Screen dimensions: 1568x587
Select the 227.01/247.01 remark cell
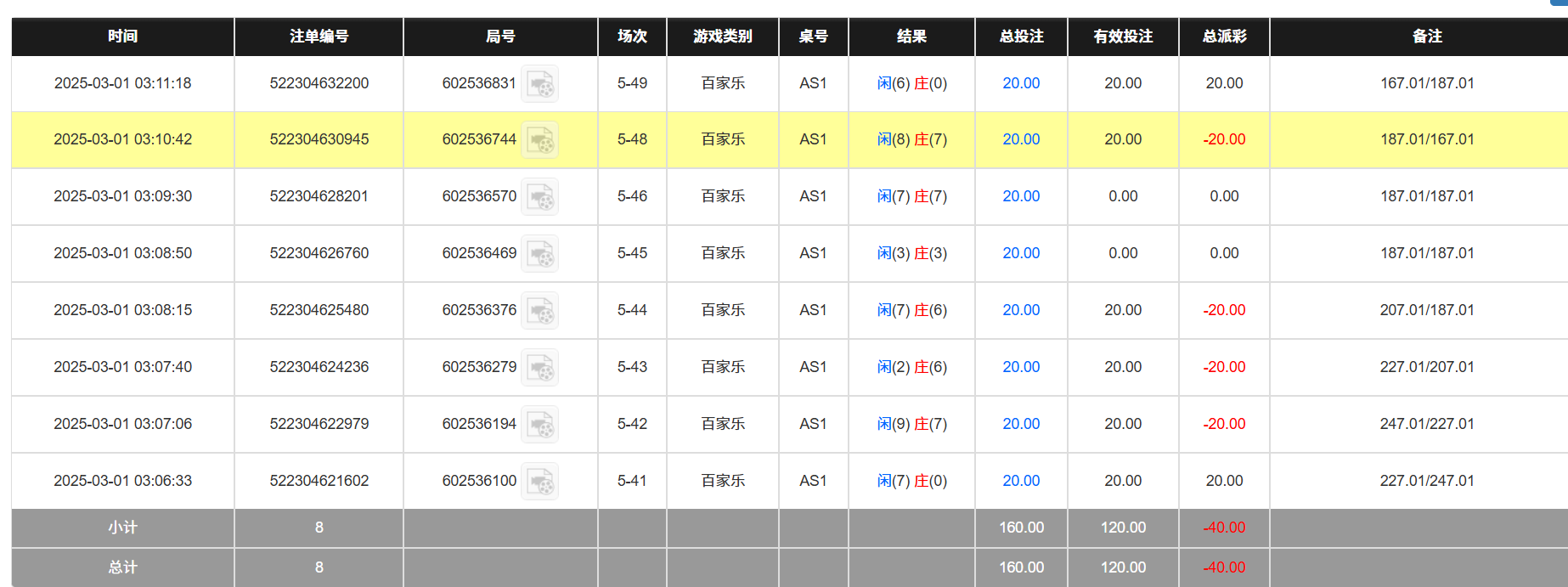[x=1427, y=481]
